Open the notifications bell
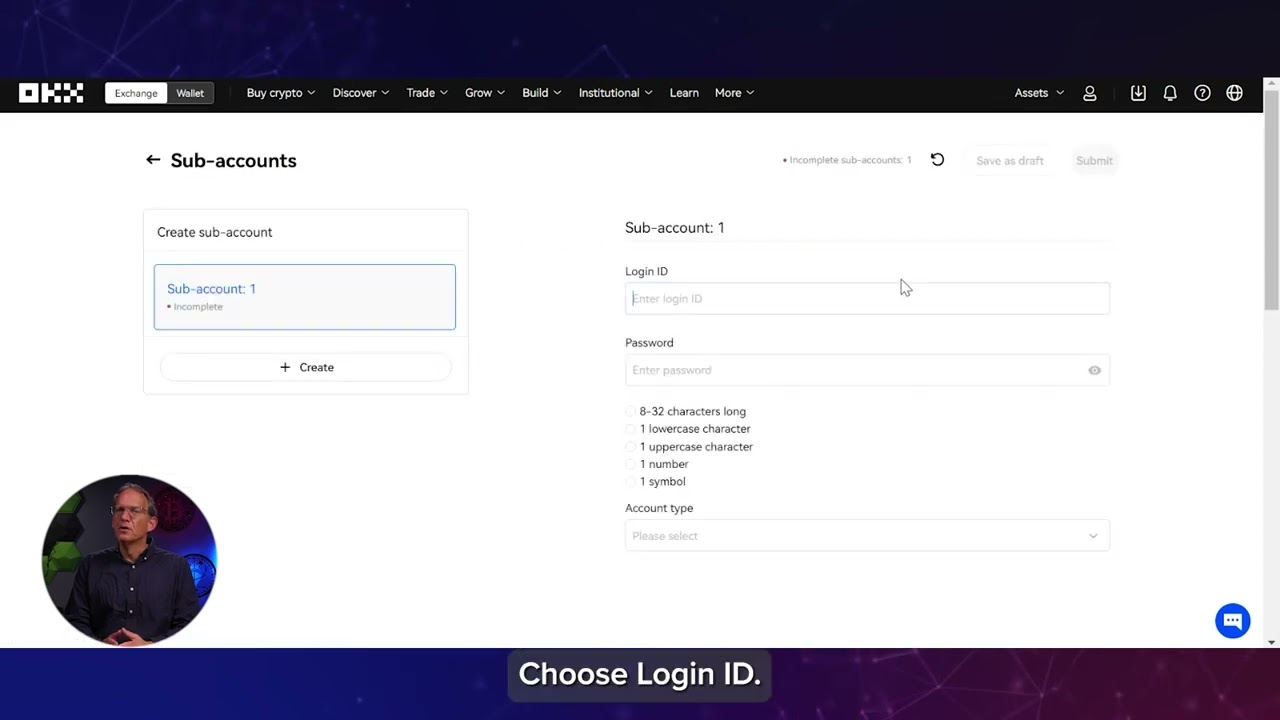The width and height of the screenshot is (1280, 720). point(1170,93)
